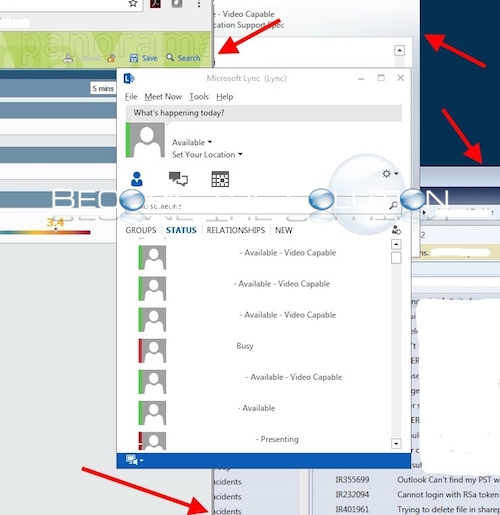Click the contact list scroll down arrow
The image size is (500, 515).
coord(396,444)
